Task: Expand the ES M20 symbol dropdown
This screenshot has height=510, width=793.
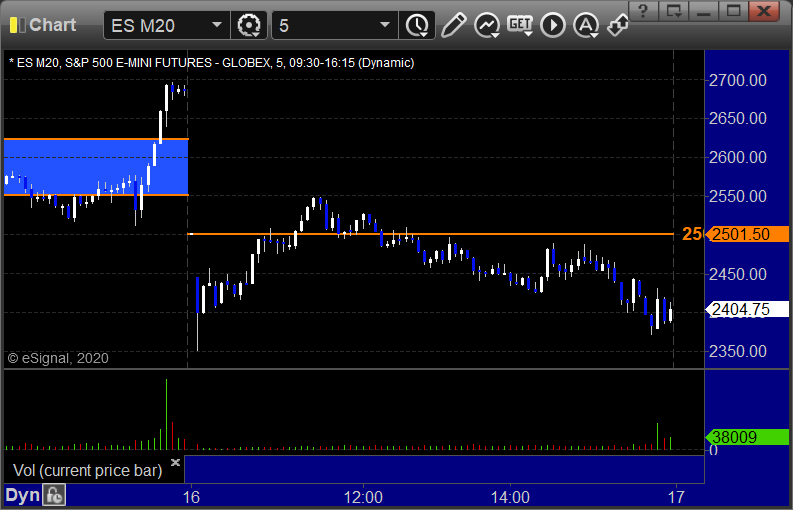Action: pyautogui.click(x=216, y=25)
